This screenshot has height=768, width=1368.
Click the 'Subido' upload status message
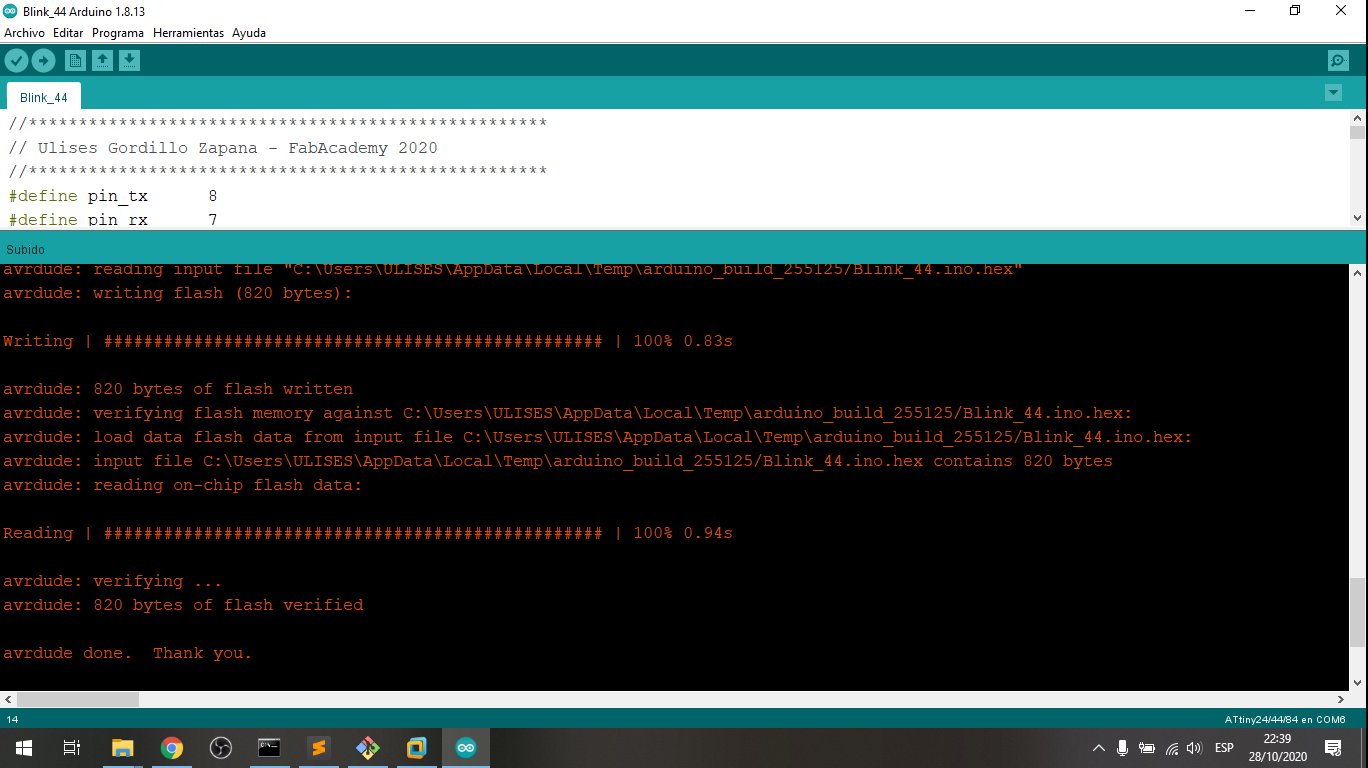point(25,249)
